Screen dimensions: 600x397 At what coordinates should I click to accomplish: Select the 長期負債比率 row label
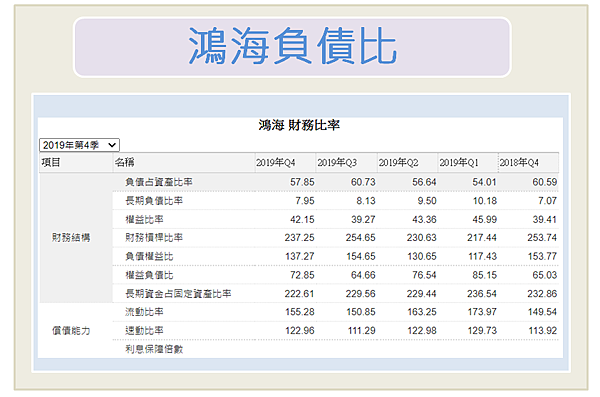(154, 201)
